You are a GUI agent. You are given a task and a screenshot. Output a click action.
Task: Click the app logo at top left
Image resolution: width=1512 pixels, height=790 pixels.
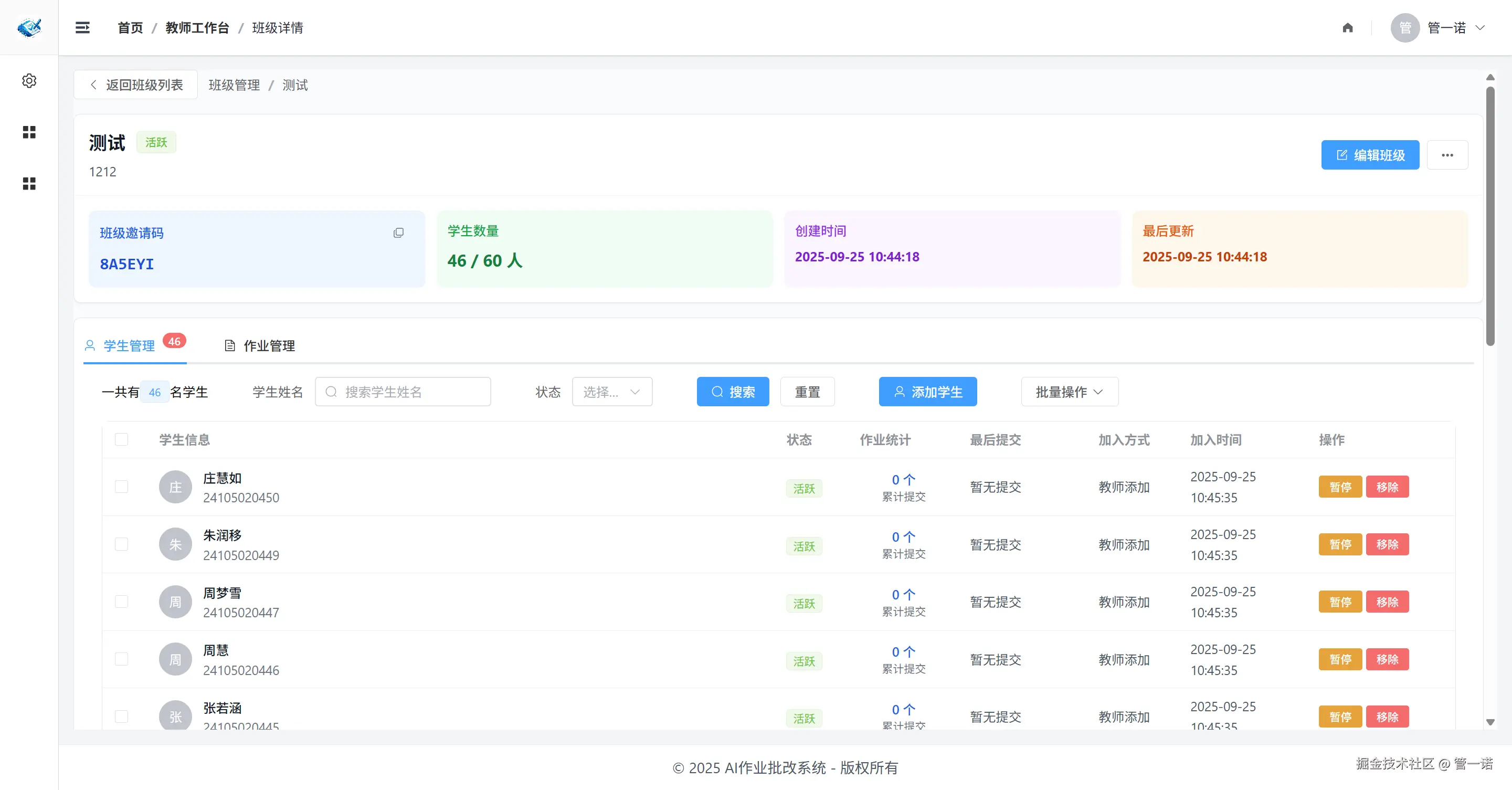click(29, 28)
